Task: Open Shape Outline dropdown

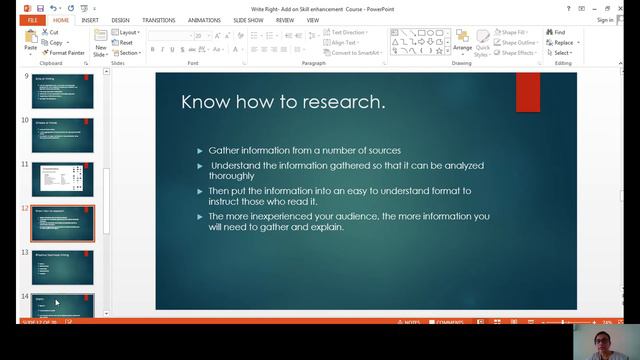Action: [x=516, y=42]
